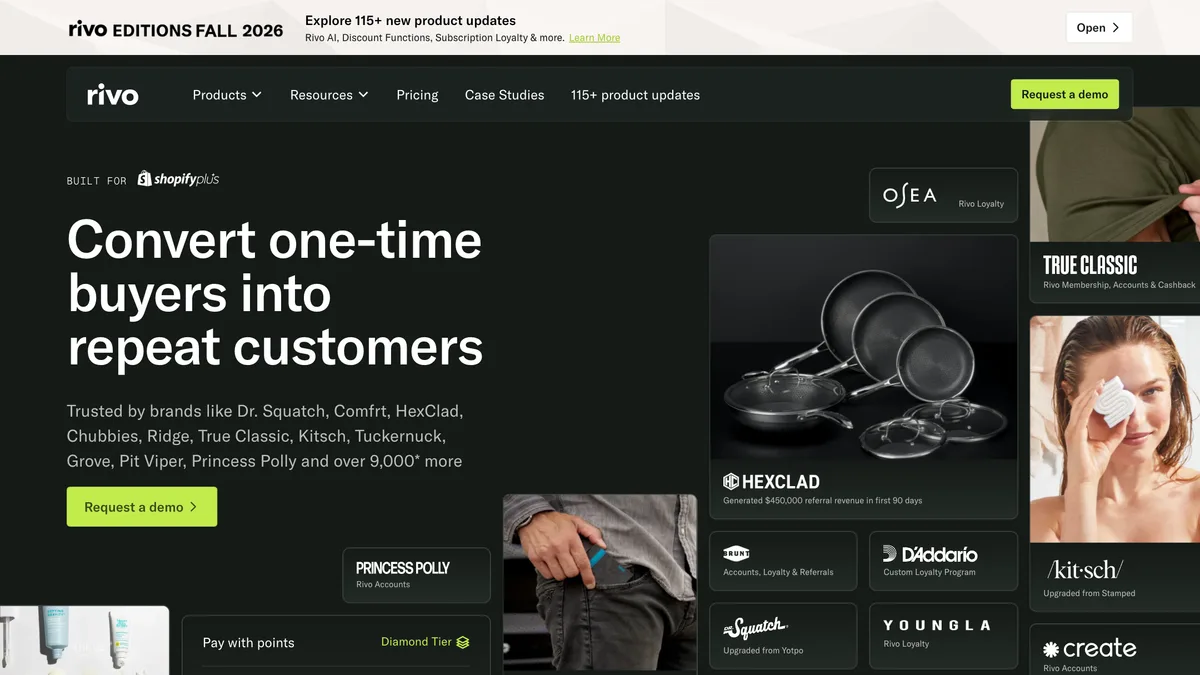Click the OSEA logo
Image resolution: width=1200 pixels, height=675 pixels.
[910, 195]
